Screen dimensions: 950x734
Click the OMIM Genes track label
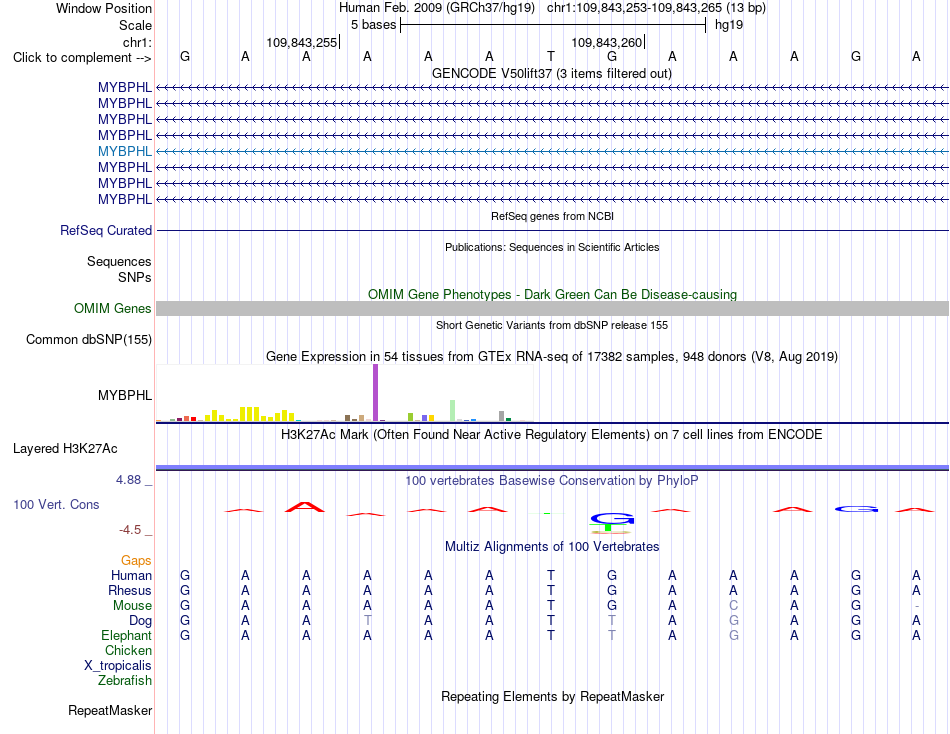(x=113, y=309)
